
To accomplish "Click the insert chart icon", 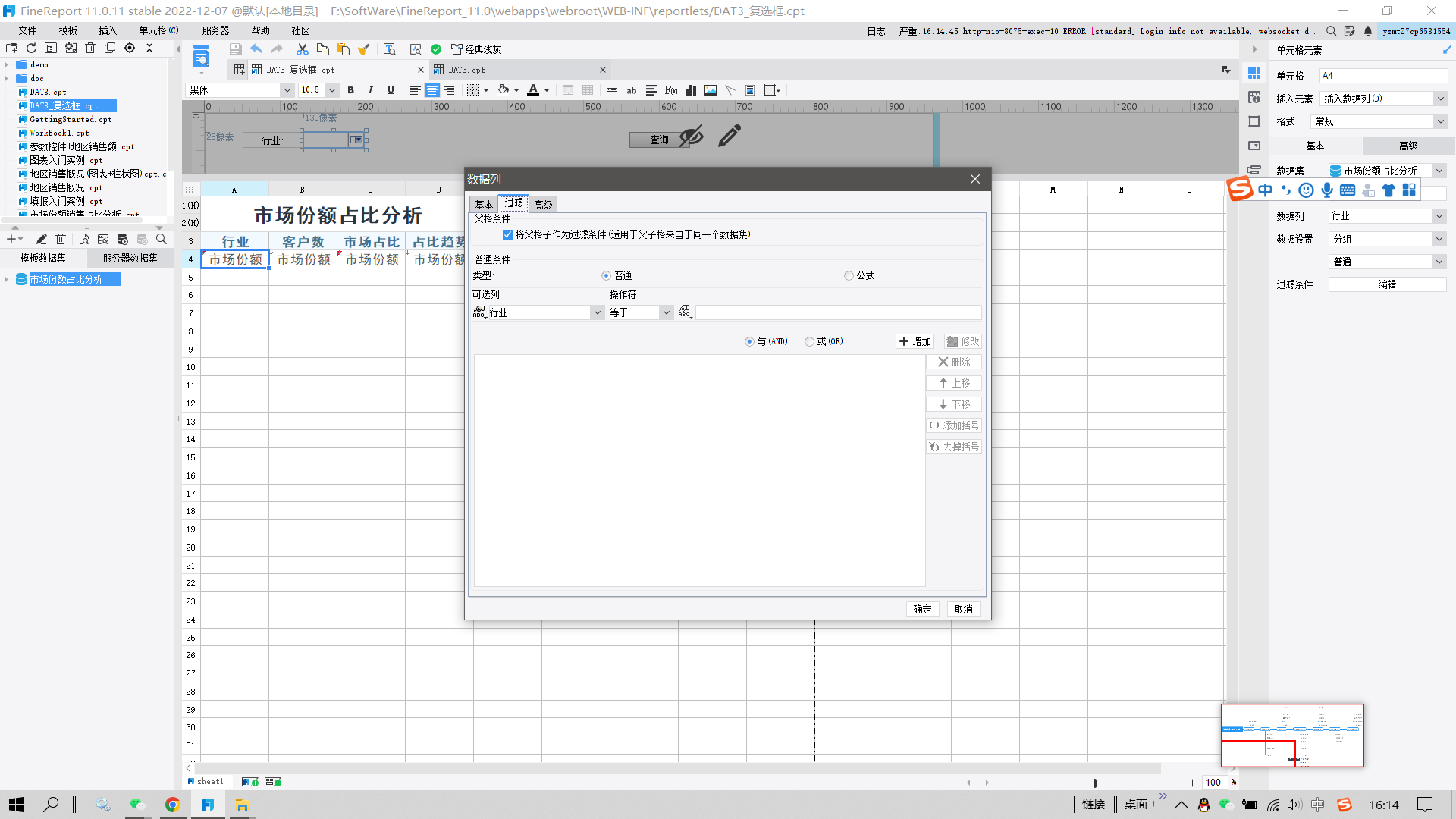I will (691, 90).
